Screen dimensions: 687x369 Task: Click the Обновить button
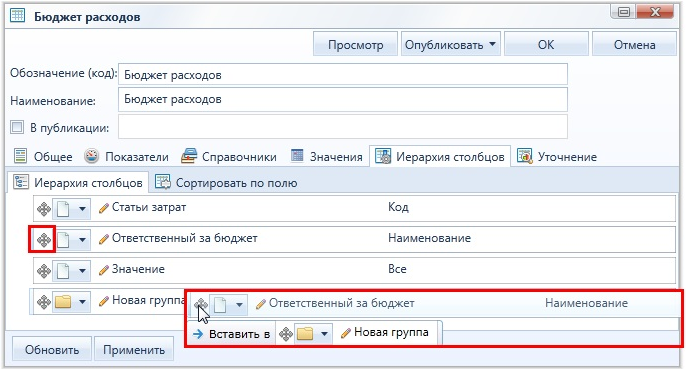pyautogui.click(x=52, y=350)
